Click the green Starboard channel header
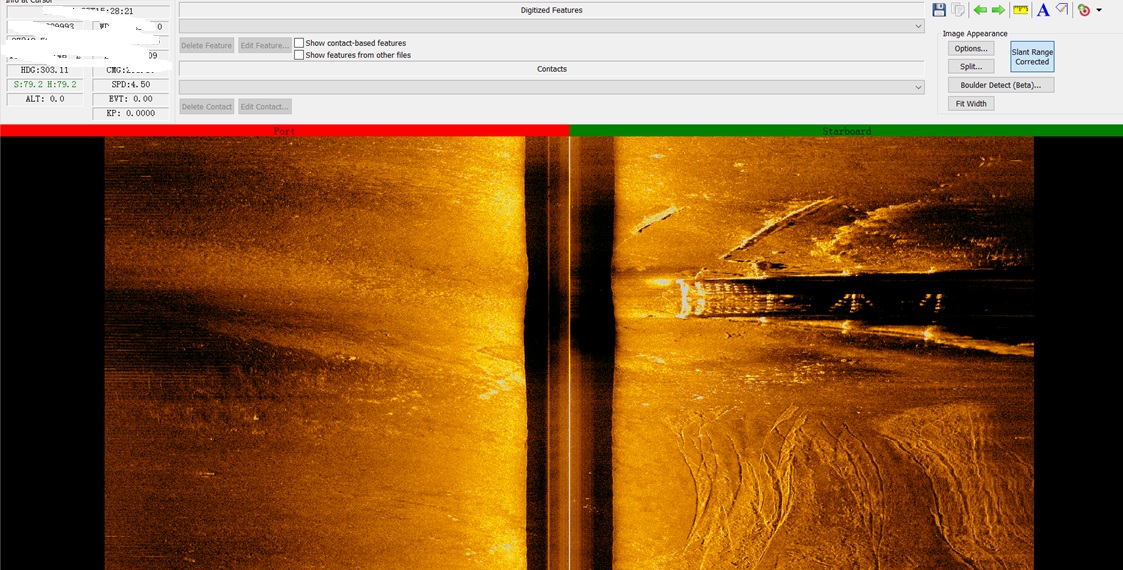The width and height of the screenshot is (1123, 570). pyautogui.click(x=846, y=131)
